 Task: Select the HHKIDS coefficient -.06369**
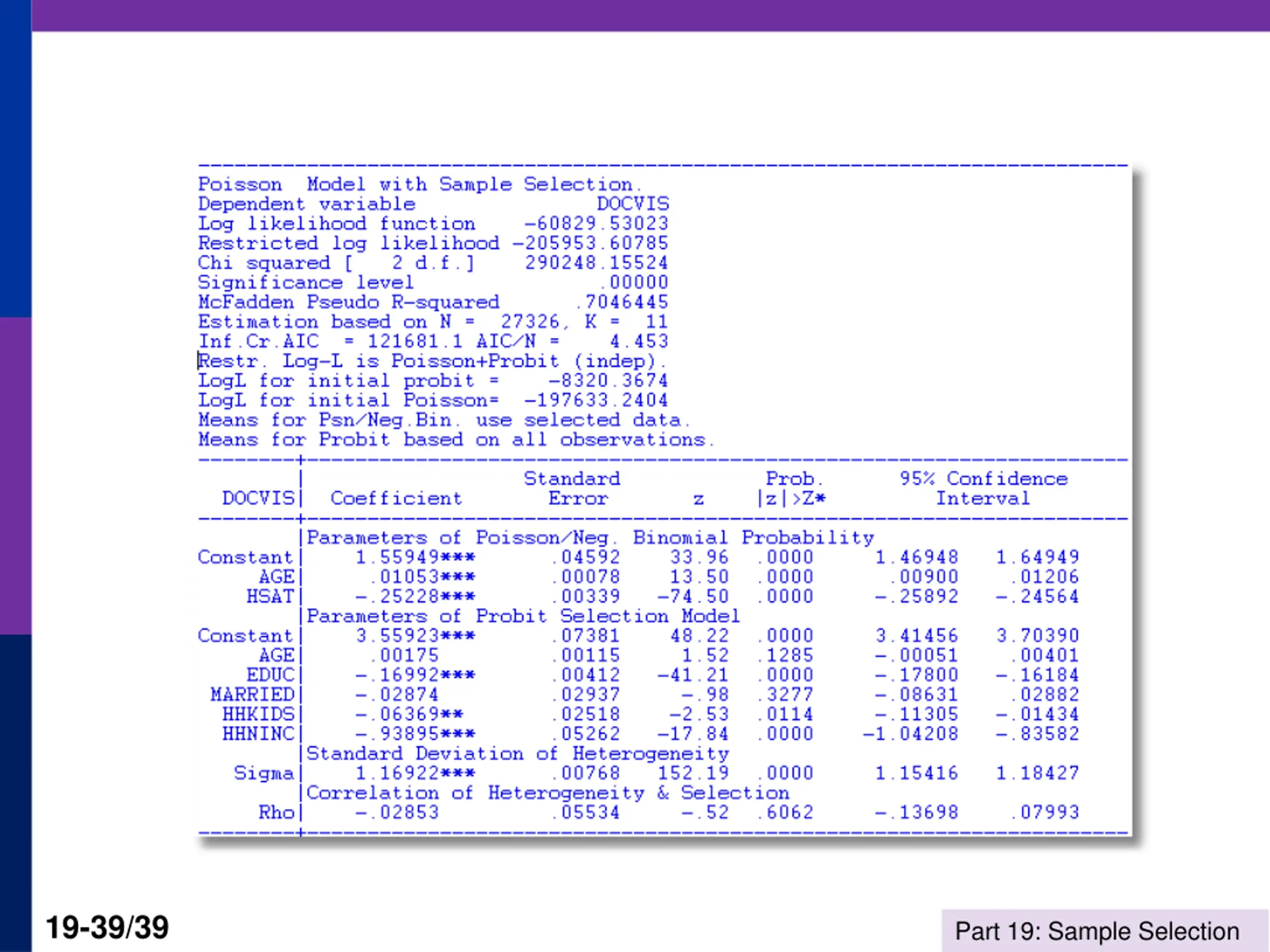coord(409,714)
